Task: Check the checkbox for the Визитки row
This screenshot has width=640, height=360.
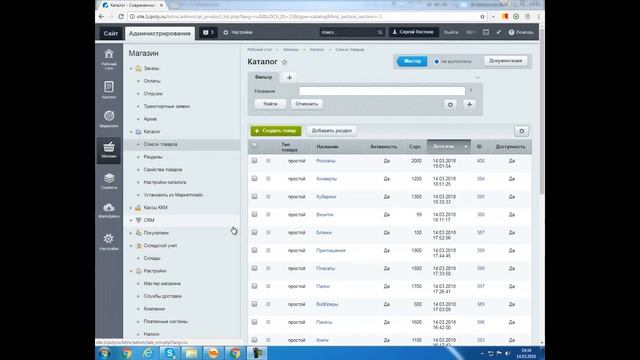Action: pos(254,214)
